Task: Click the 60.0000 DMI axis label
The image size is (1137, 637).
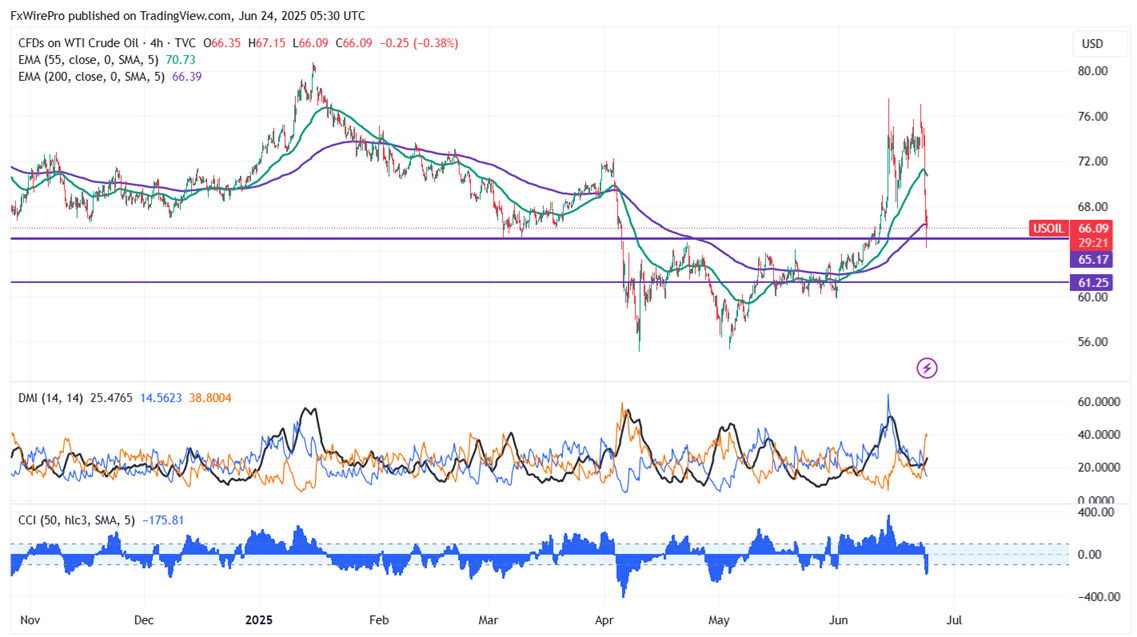Action: pyautogui.click(x=1099, y=402)
